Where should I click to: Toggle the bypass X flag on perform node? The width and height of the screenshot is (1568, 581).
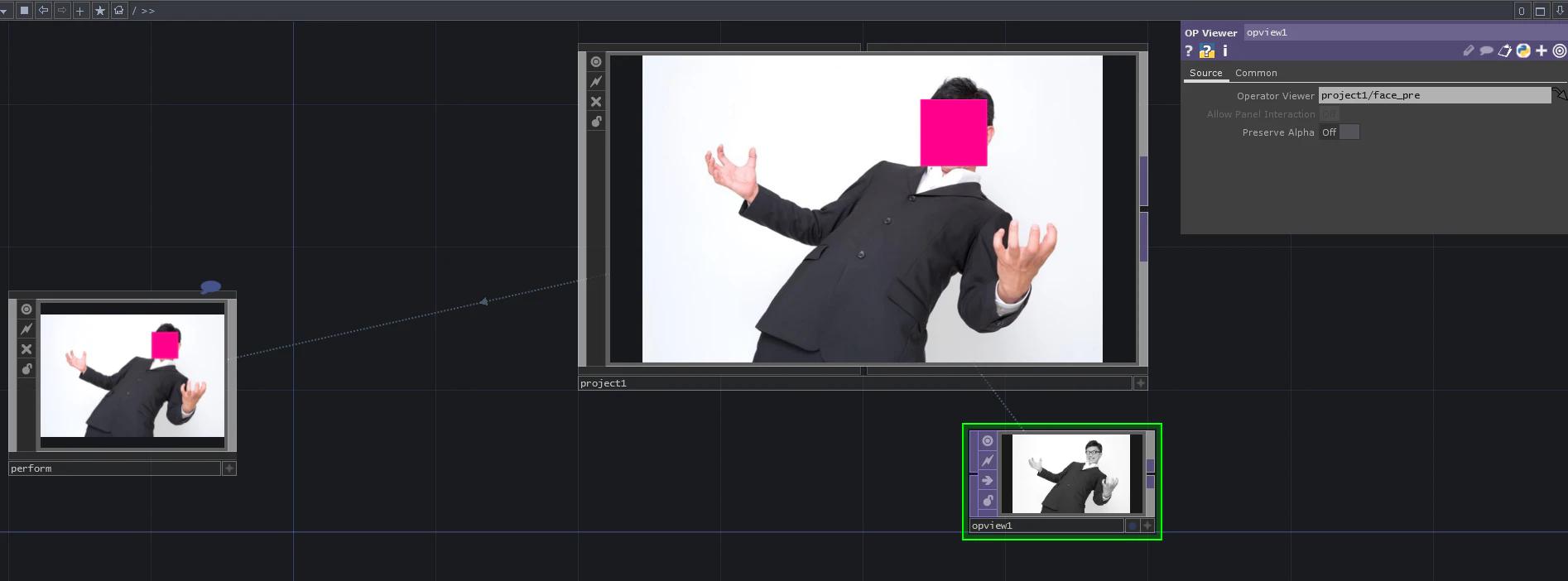pos(26,349)
